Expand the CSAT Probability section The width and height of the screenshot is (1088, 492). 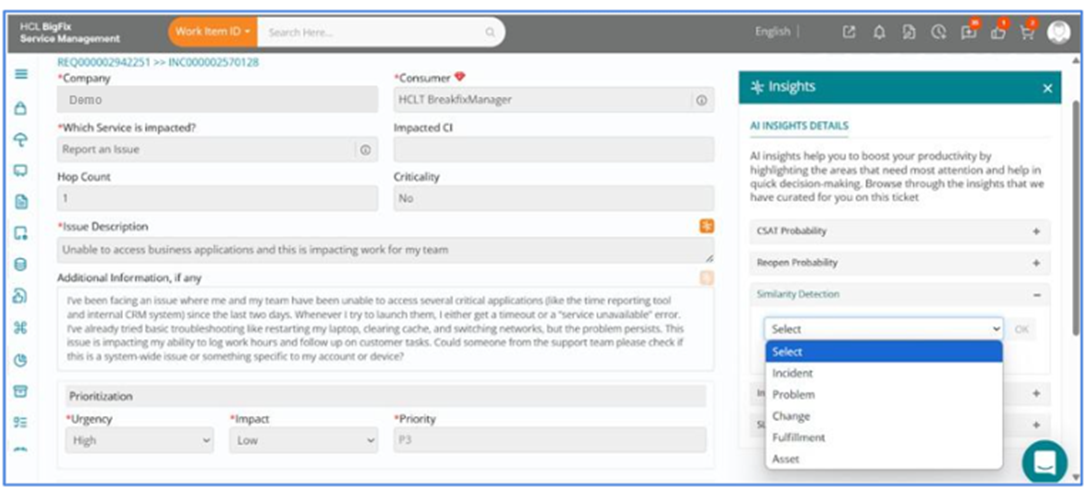point(900,231)
